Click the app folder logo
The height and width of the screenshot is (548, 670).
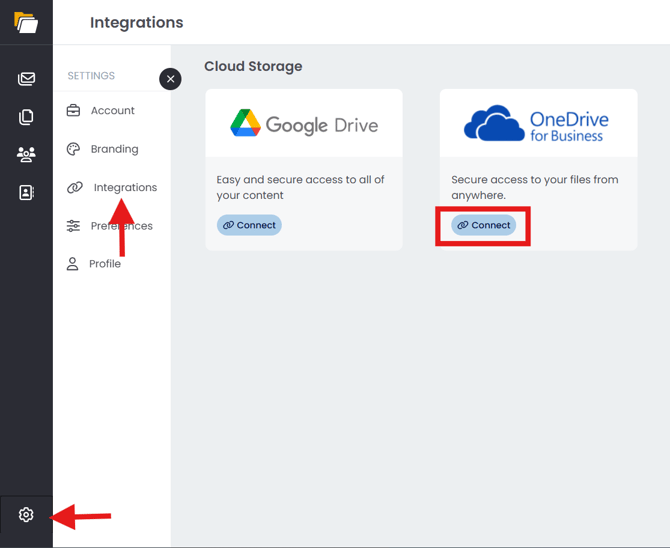26,22
